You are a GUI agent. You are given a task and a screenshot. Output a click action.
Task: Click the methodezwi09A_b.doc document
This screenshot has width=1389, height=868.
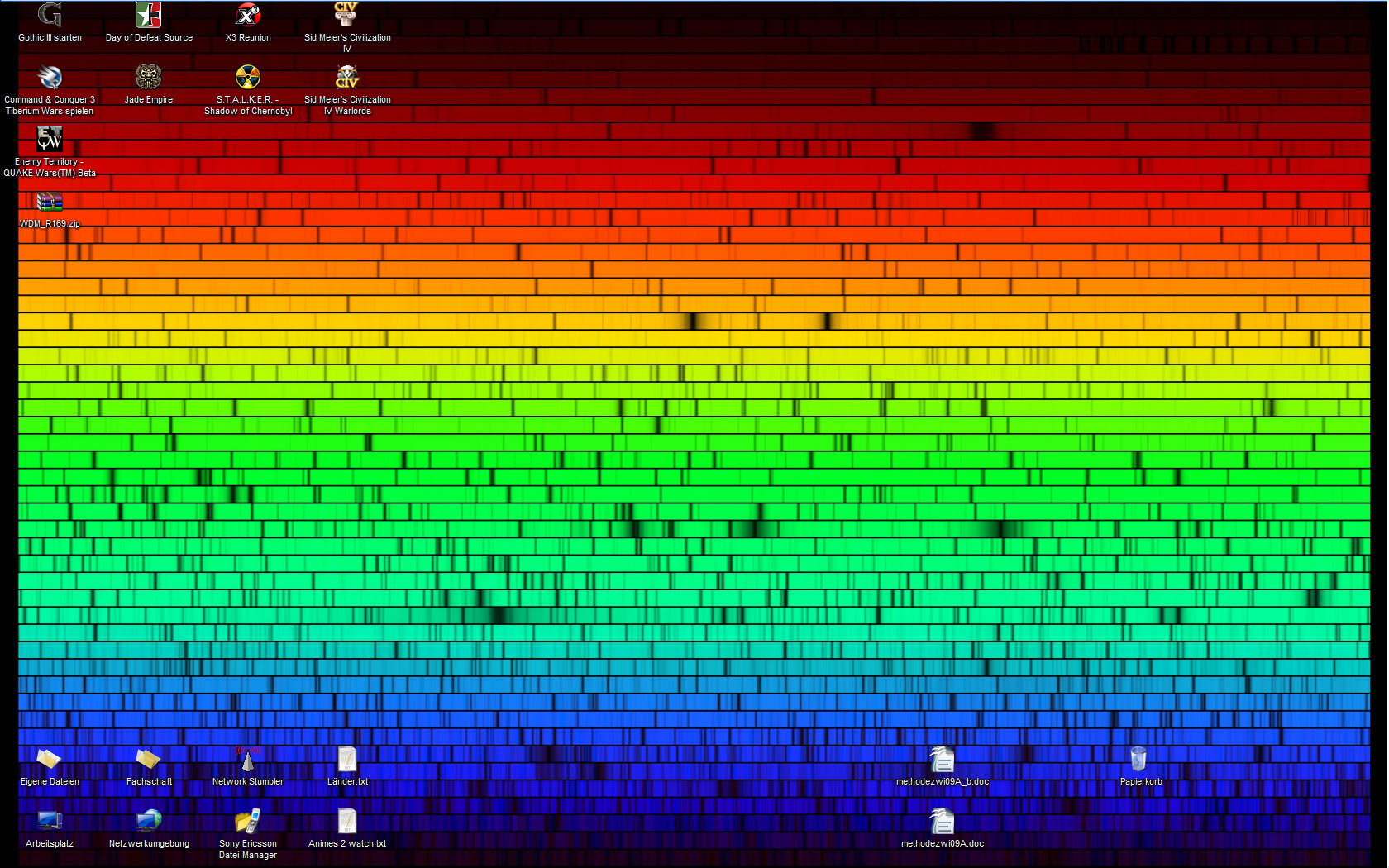pyautogui.click(x=943, y=761)
